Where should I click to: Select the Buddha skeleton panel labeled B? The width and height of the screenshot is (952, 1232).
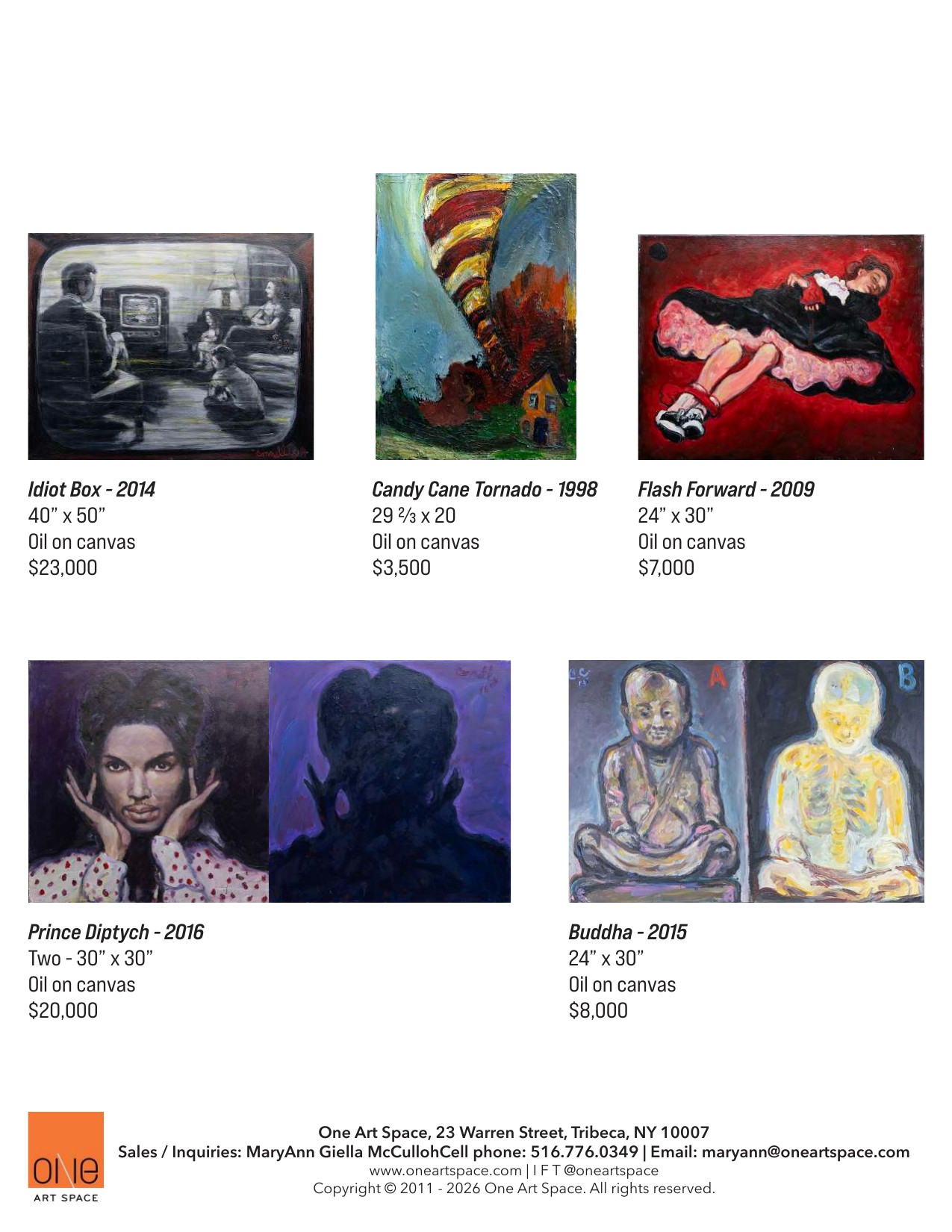click(x=836, y=781)
